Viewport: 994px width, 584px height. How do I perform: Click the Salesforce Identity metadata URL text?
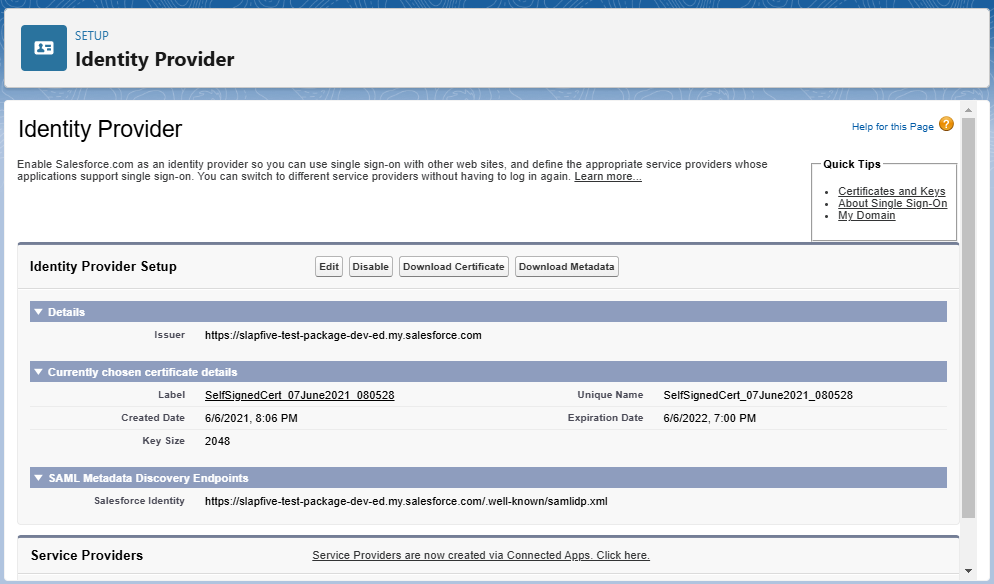(x=406, y=501)
